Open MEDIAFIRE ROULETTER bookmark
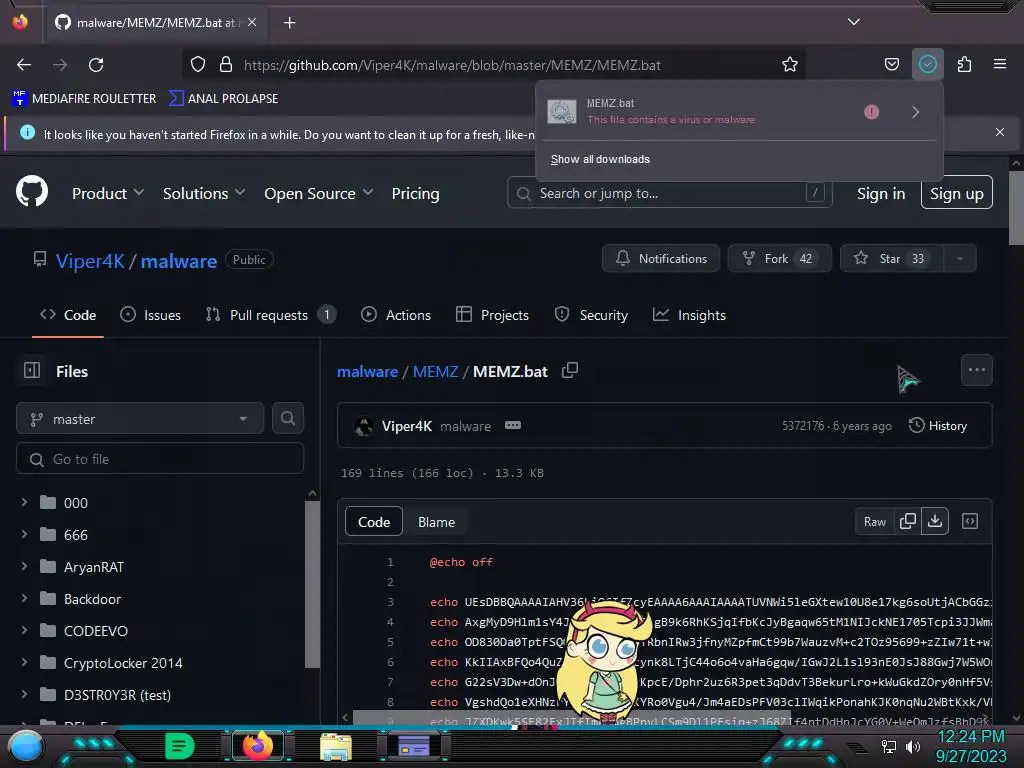This screenshot has height=768, width=1024. [84, 99]
